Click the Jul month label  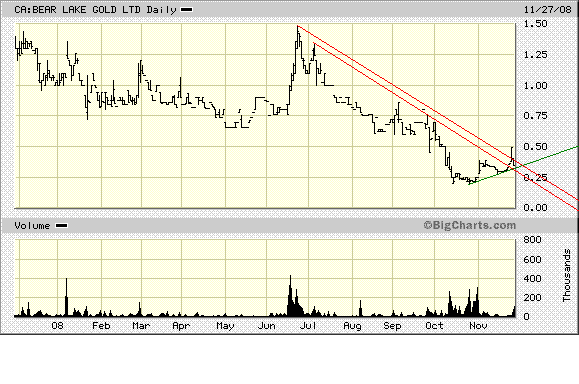click(x=308, y=326)
